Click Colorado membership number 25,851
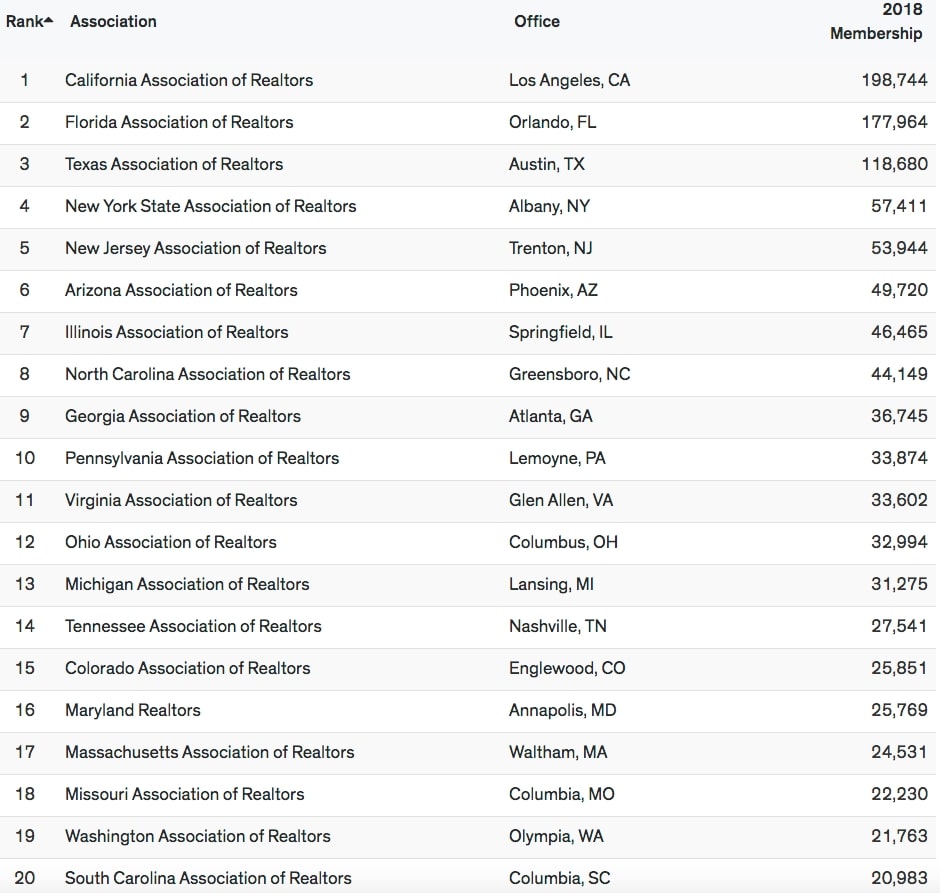The image size is (940, 893). [899, 668]
